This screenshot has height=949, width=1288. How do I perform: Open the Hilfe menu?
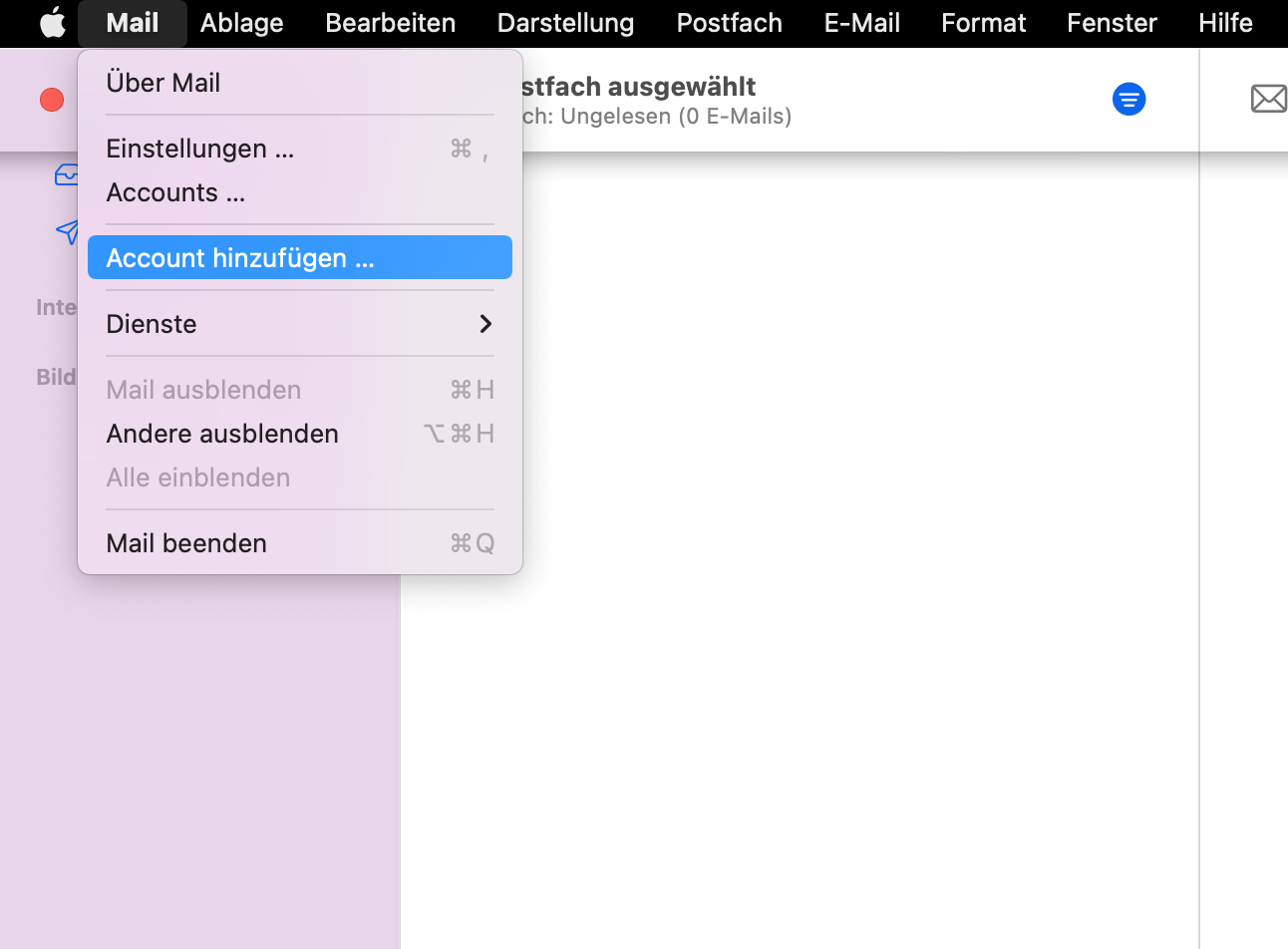pyautogui.click(x=1225, y=23)
